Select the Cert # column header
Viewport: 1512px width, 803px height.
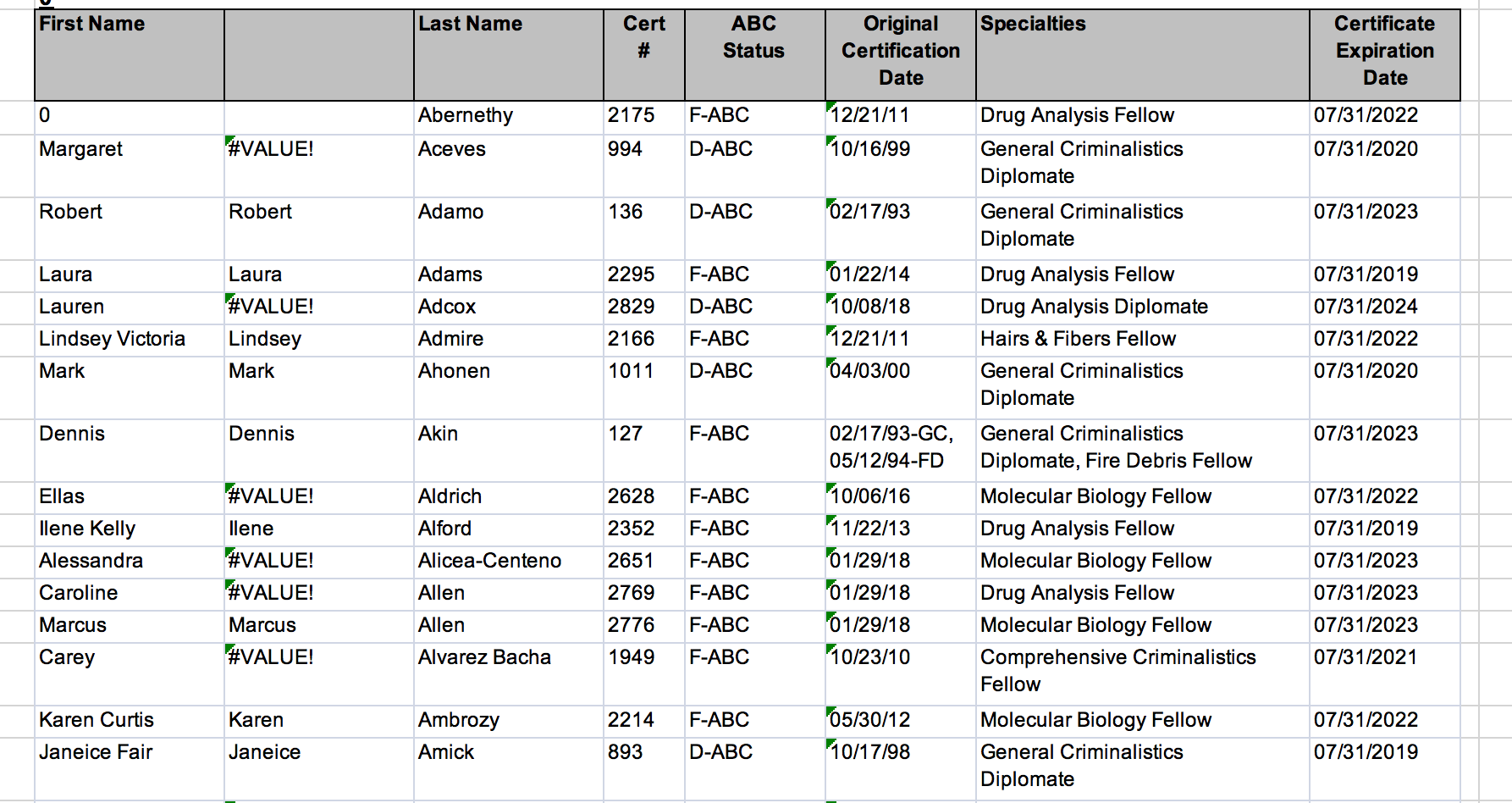[x=644, y=55]
